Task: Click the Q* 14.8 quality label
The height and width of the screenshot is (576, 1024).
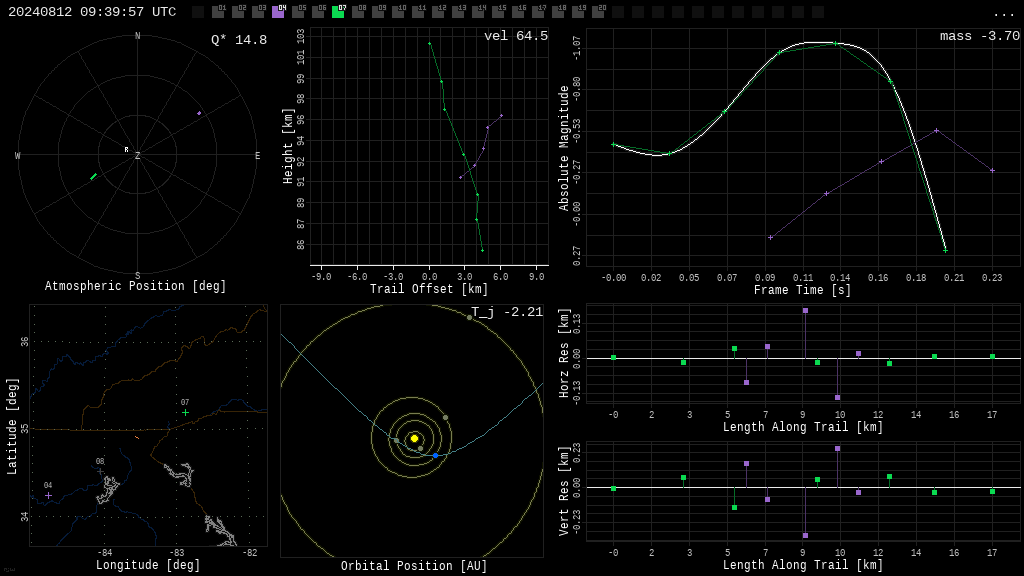Action: (239, 40)
